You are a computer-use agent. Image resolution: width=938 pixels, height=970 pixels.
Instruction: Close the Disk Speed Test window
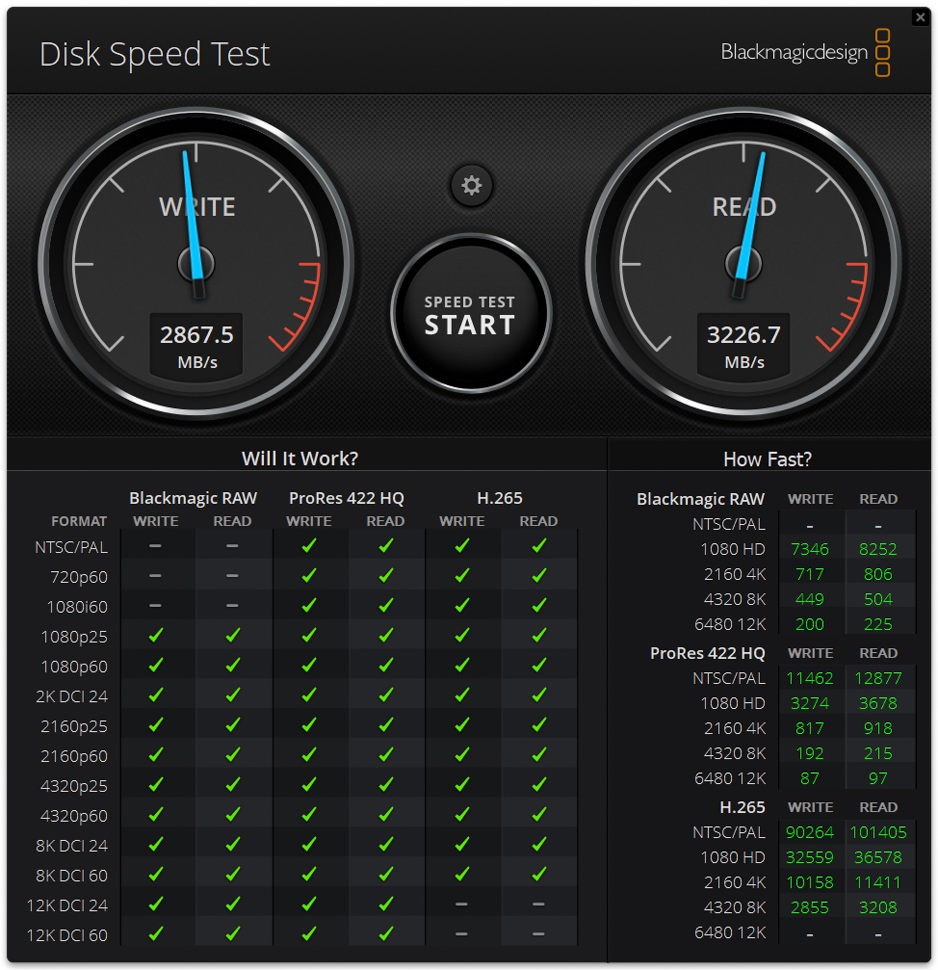pos(920,18)
